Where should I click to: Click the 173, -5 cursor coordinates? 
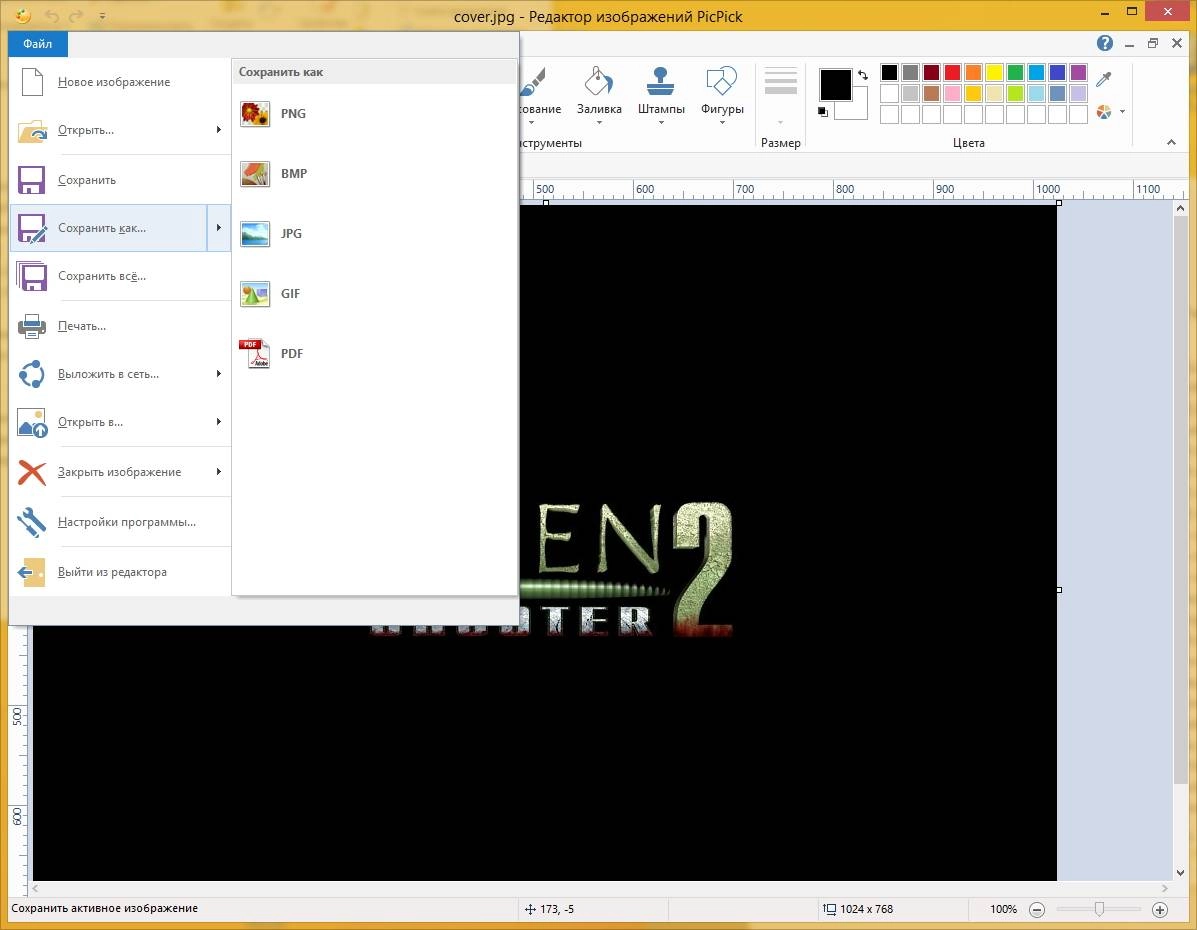tap(557, 909)
